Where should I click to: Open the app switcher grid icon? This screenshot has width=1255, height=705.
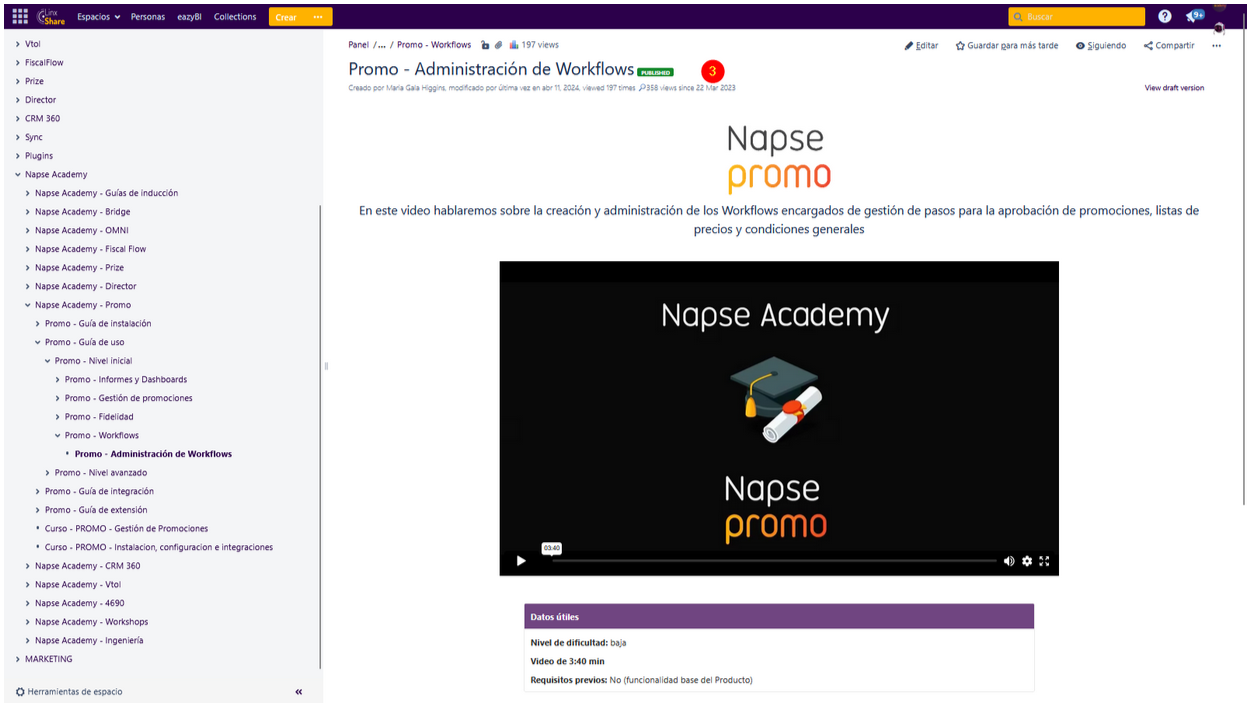coord(20,16)
